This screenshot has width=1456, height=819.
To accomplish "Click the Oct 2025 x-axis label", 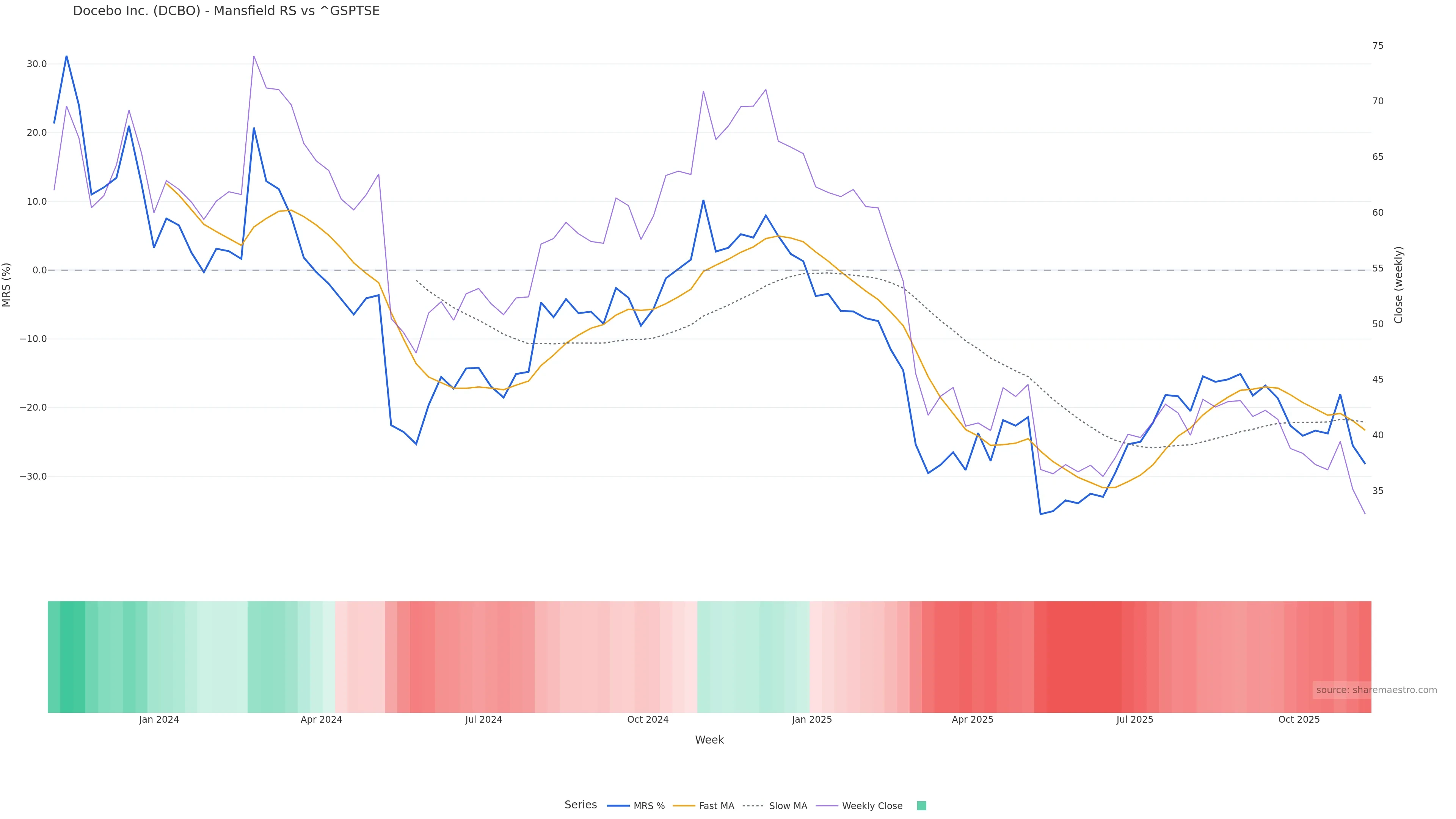I will point(1299,720).
